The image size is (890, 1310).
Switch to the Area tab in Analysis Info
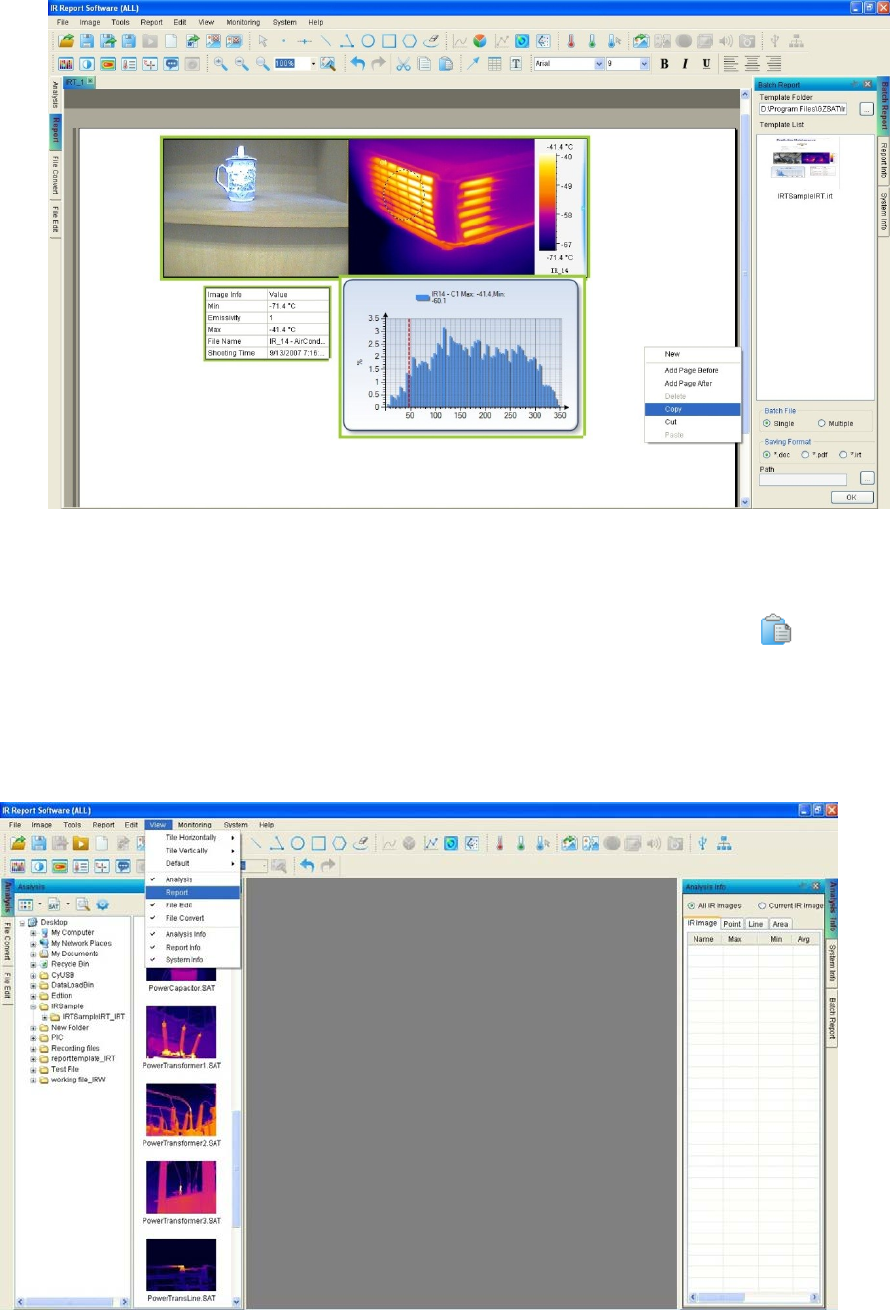click(x=780, y=923)
